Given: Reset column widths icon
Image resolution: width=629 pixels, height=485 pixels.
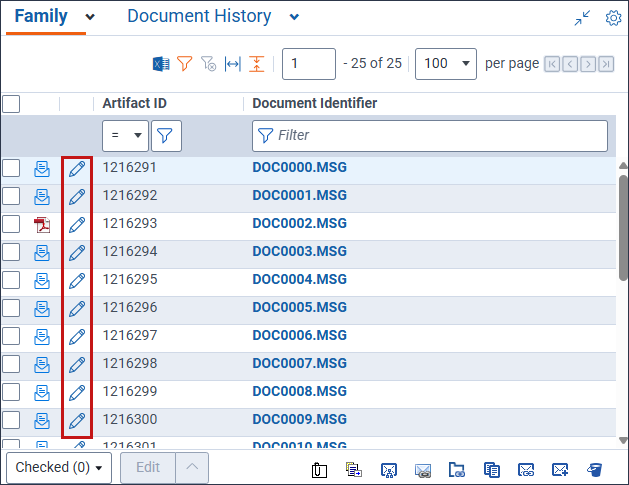Looking at the screenshot, I should tap(233, 64).
